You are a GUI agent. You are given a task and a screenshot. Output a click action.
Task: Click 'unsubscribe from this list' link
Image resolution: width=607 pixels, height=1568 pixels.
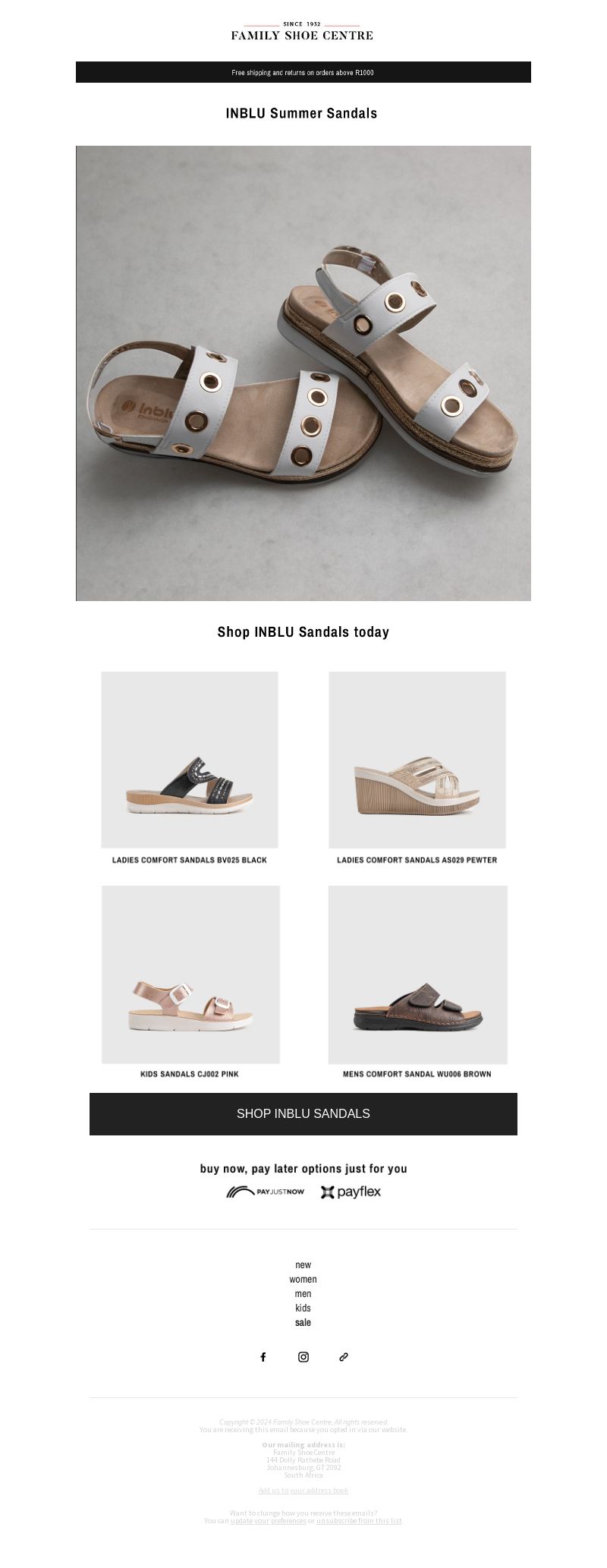coord(359,1520)
